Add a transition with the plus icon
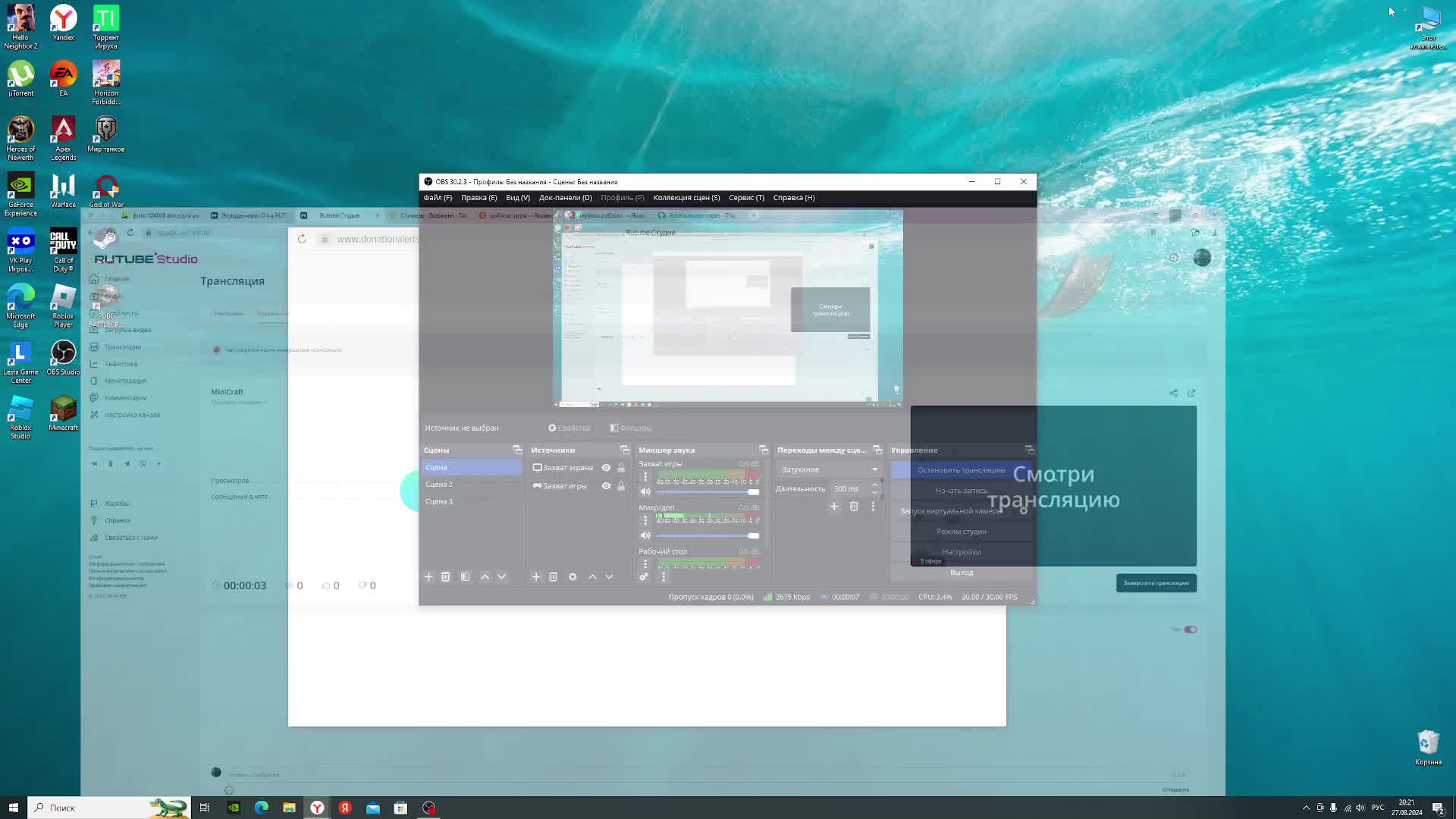The width and height of the screenshot is (1456, 819). click(x=834, y=507)
